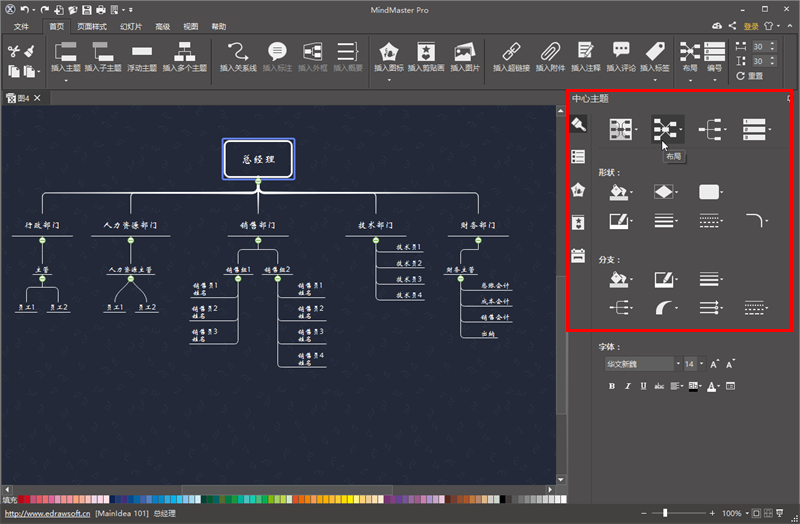This screenshot has width=800, height=524.
Task: Click the 插入外框 boundary icon
Action: click(x=312, y=52)
